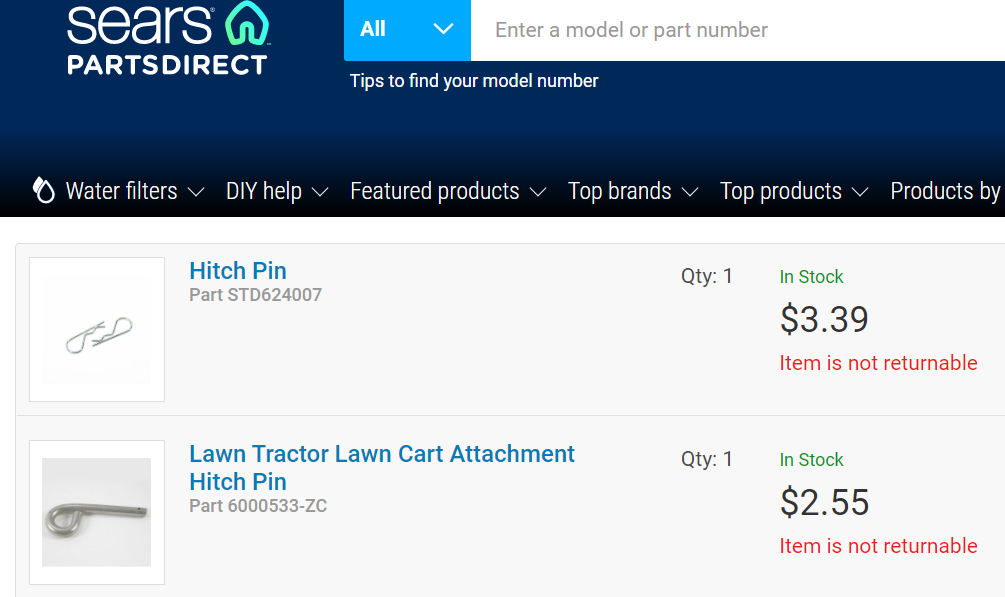Click the $3.39 price label

824,320
